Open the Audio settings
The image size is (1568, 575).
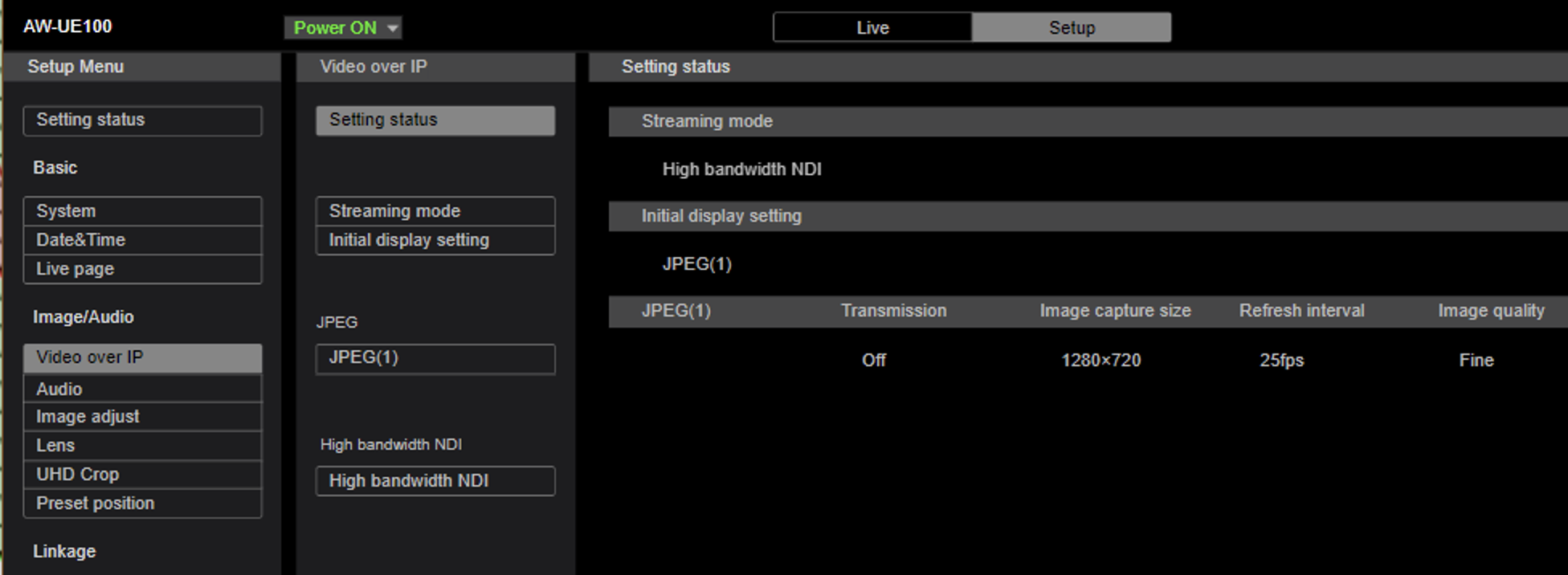pos(142,389)
